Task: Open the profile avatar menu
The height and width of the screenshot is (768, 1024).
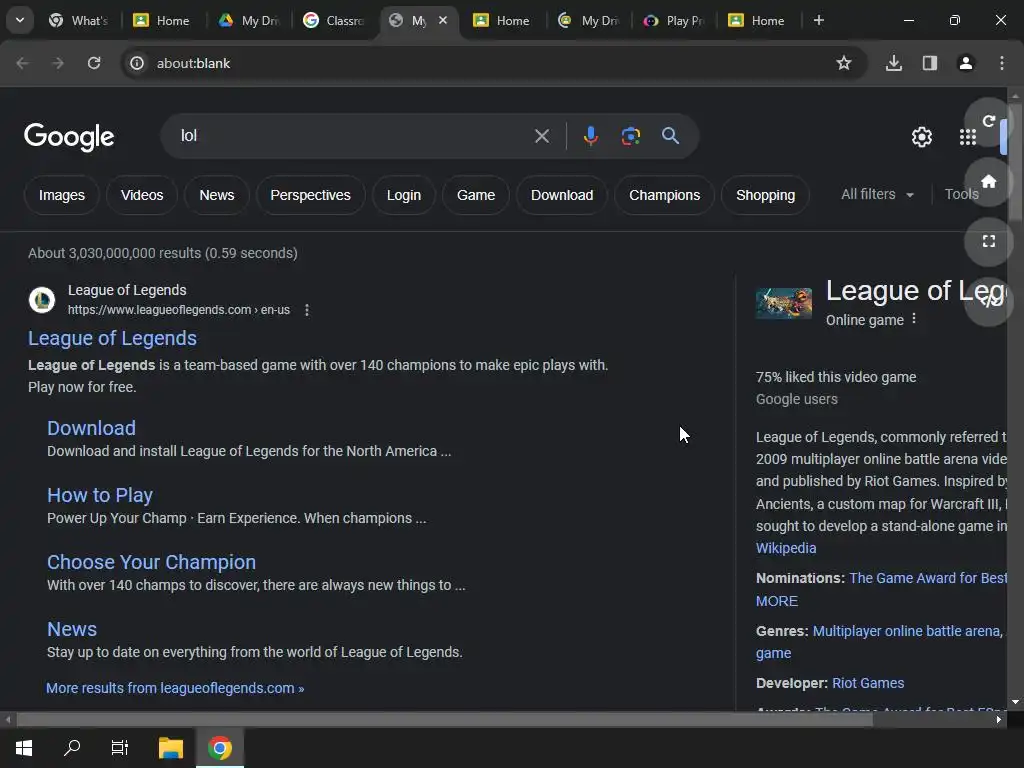Action: (x=965, y=63)
